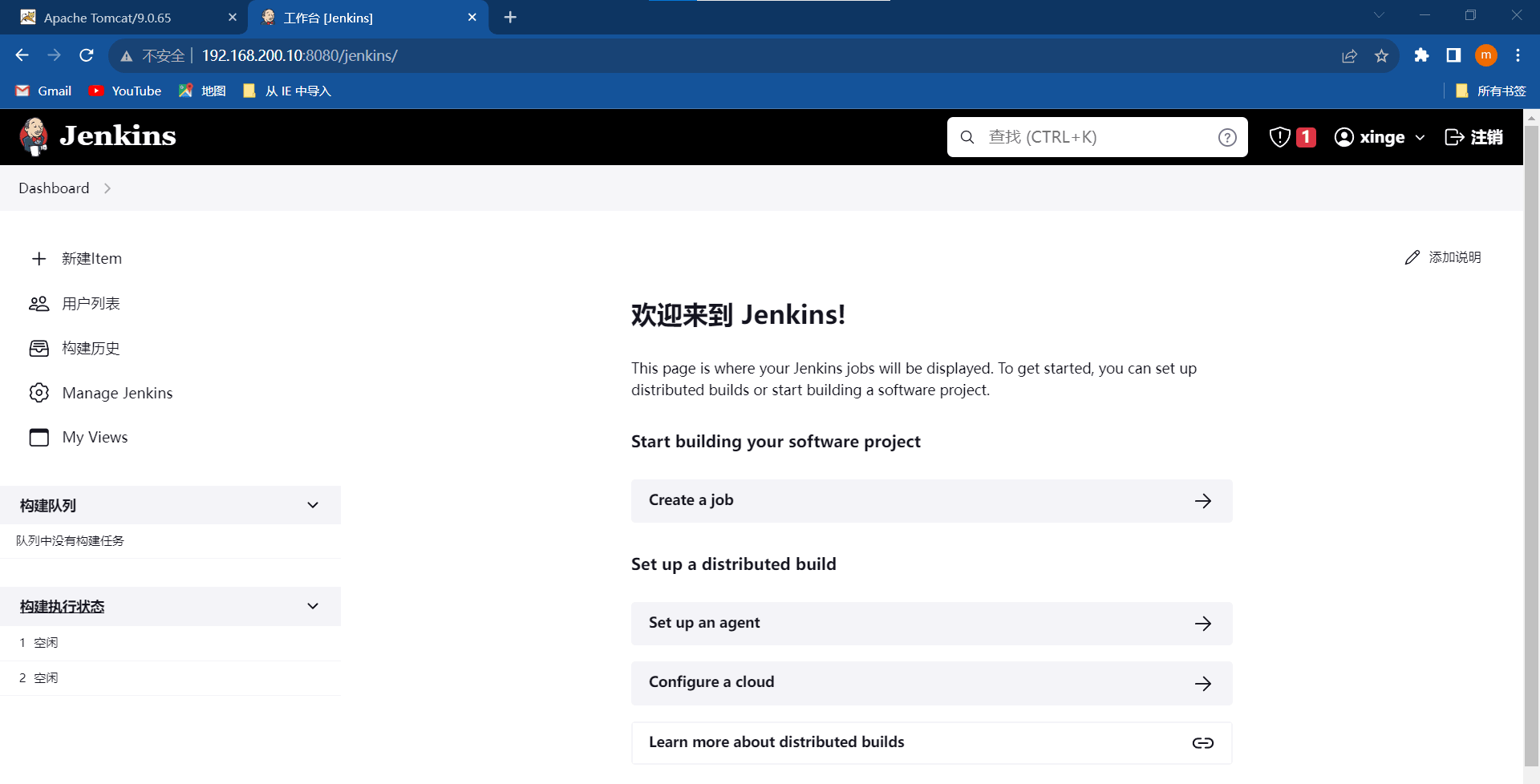
Task: Click the xinge user avatar icon
Action: 1344,137
